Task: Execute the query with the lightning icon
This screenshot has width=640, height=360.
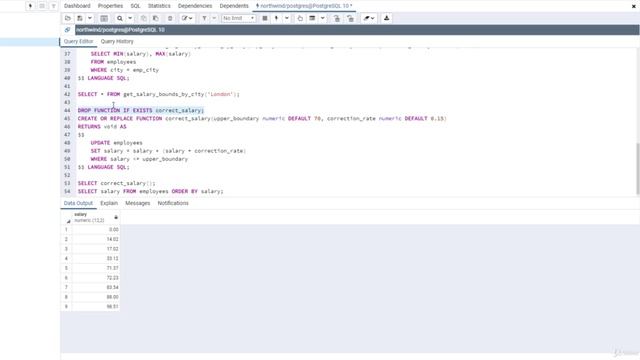Action: [x=277, y=18]
